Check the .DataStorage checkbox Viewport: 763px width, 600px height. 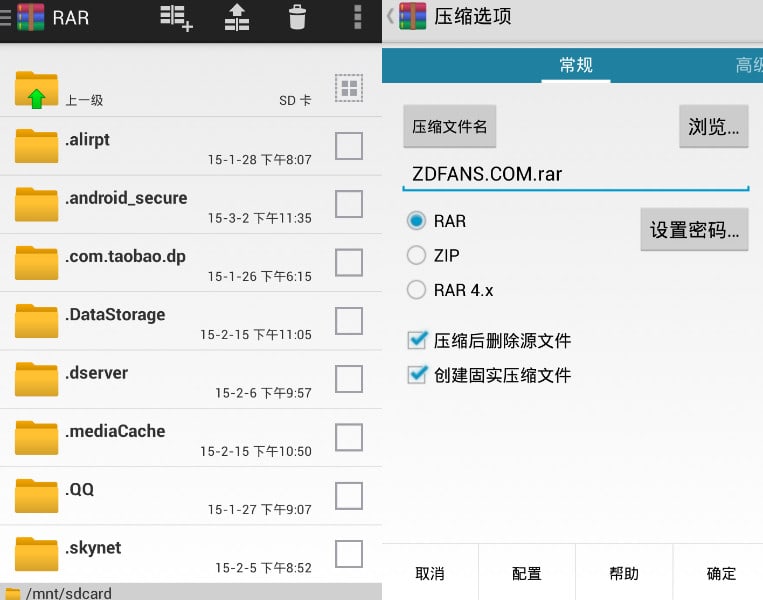pyautogui.click(x=349, y=321)
